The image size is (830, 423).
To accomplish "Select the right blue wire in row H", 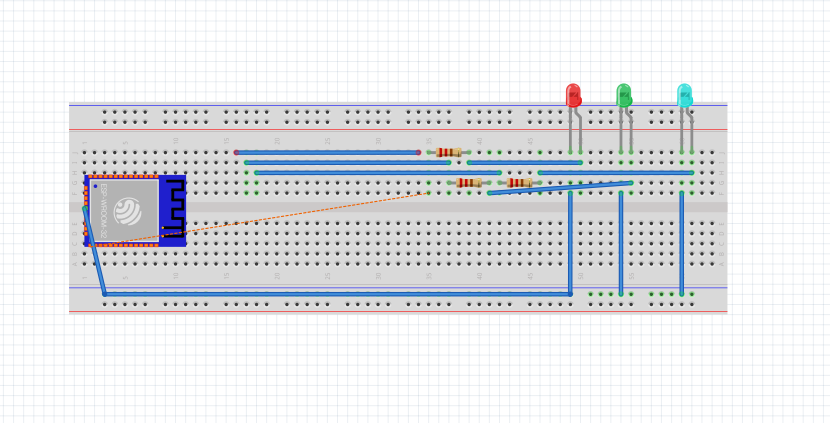I will click(616, 173).
